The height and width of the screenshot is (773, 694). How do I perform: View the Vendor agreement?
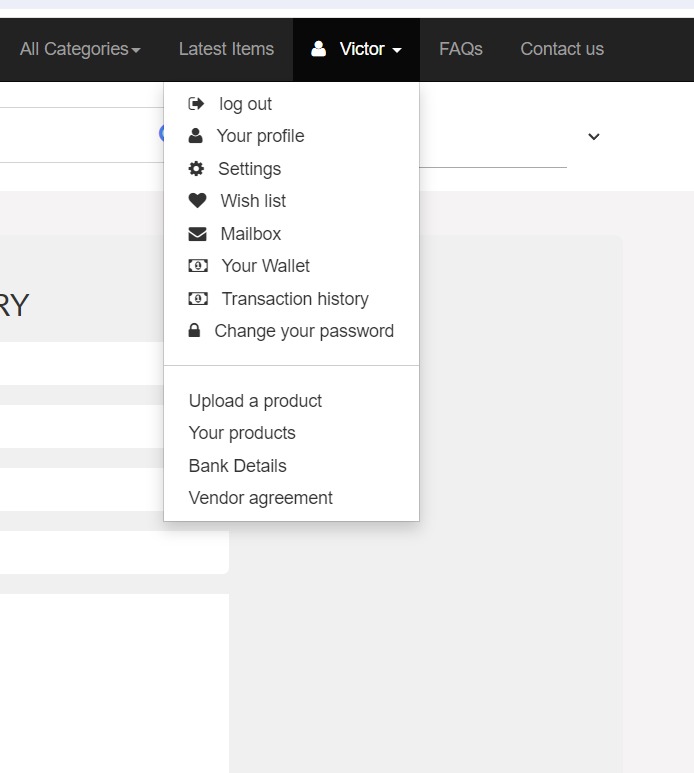[x=260, y=498]
